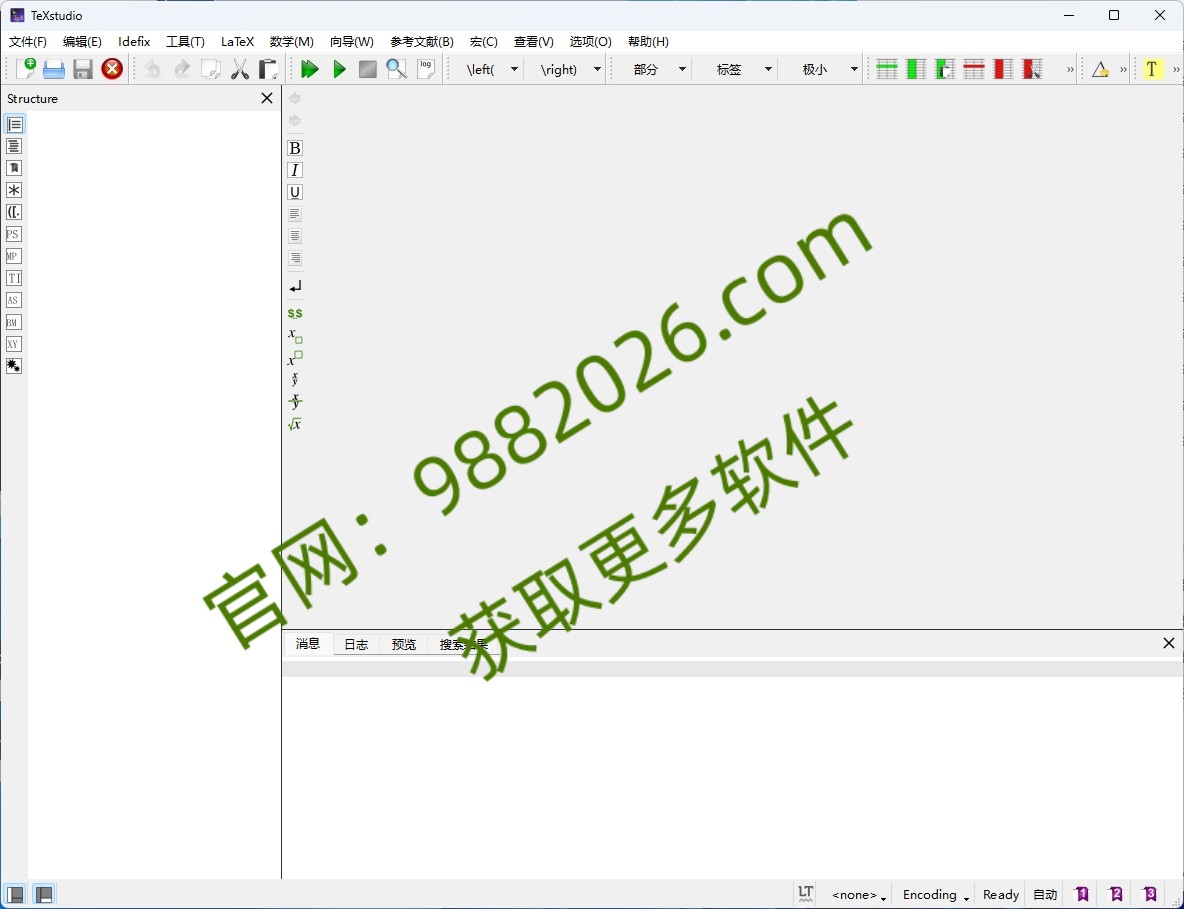Click the Bold B icon
1184x909 pixels.
click(x=295, y=148)
